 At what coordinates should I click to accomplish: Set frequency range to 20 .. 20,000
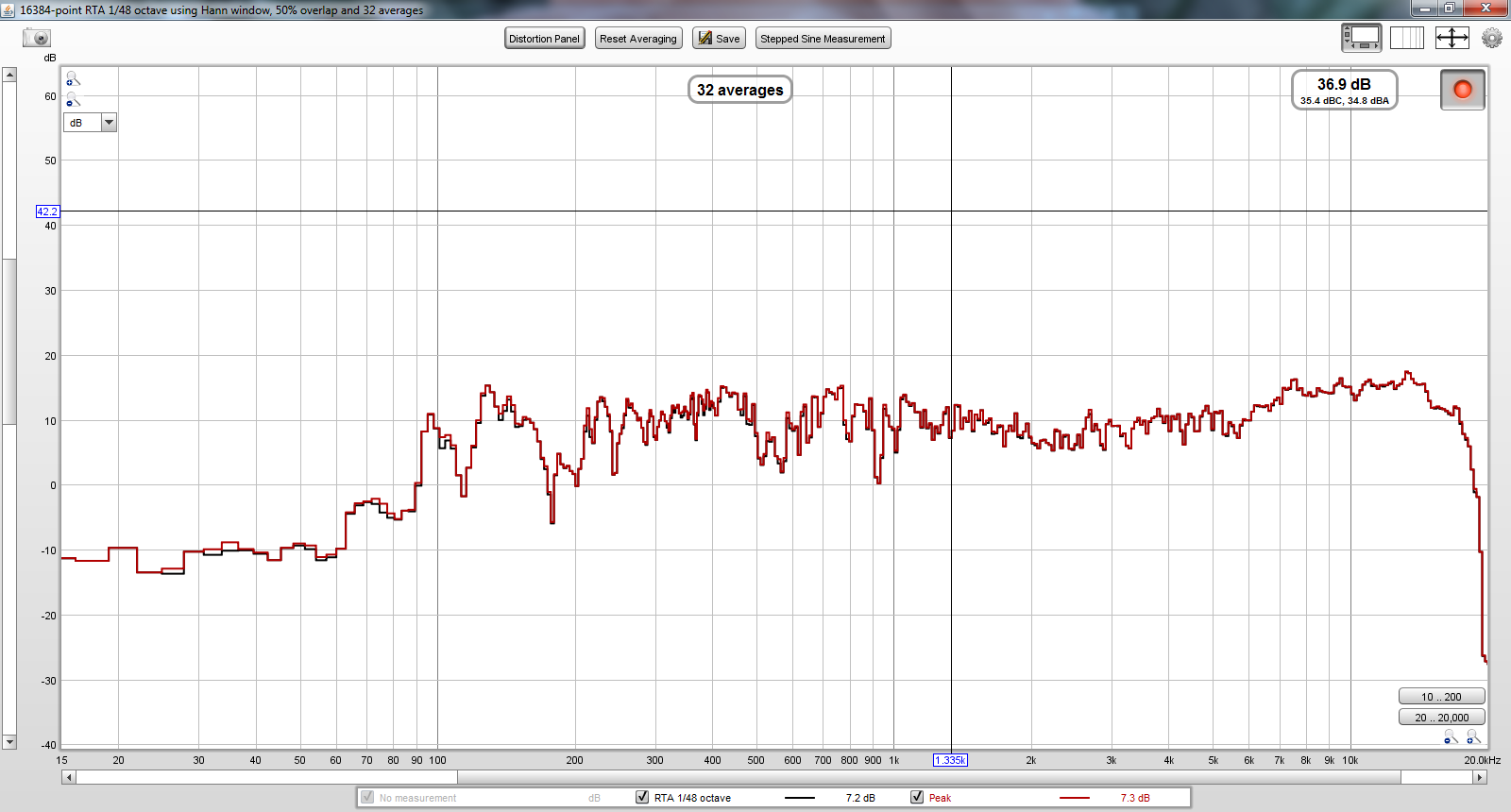1441,718
